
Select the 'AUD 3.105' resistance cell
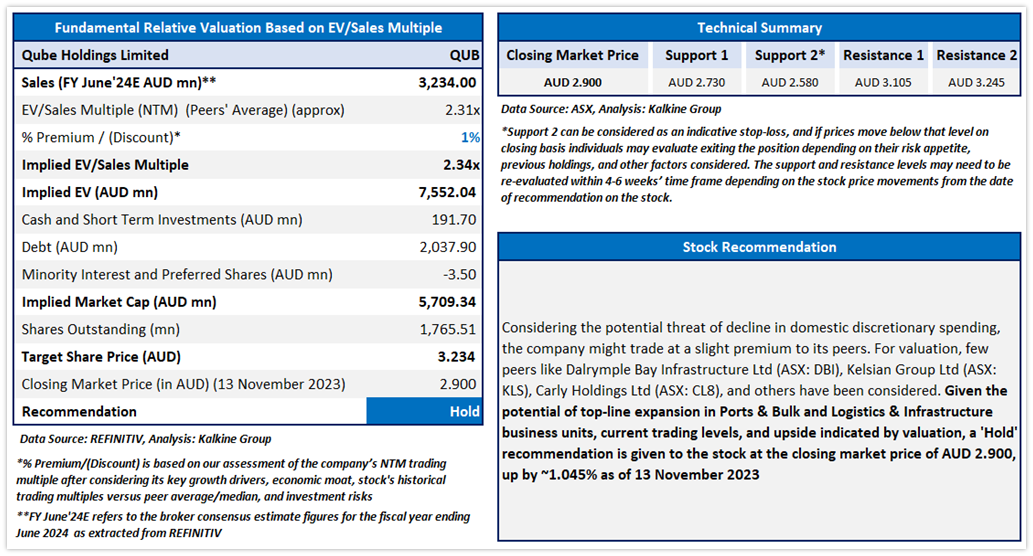883,83
